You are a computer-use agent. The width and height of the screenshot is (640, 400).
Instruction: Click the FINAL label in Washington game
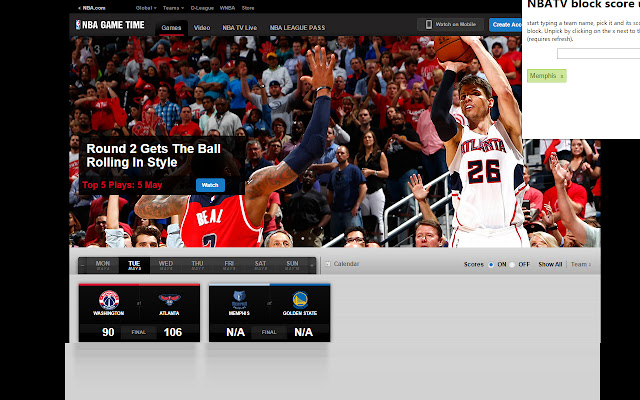tap(139, 332)
